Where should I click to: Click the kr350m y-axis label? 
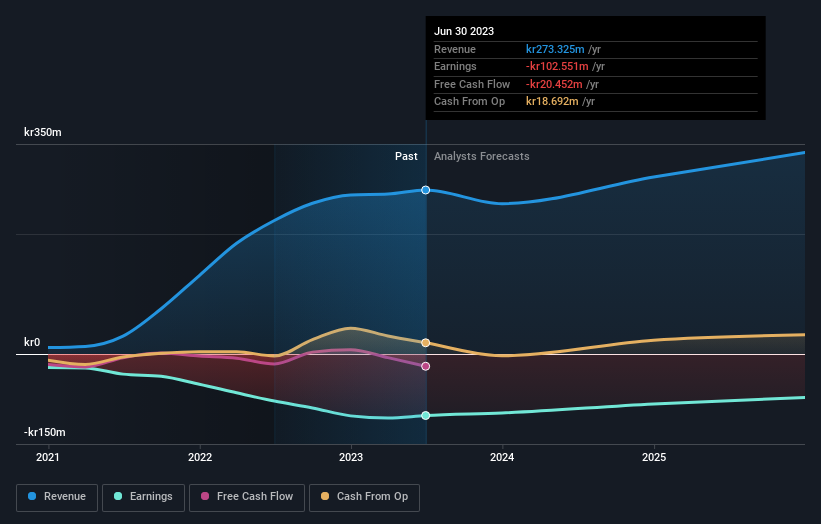point(42,132)
